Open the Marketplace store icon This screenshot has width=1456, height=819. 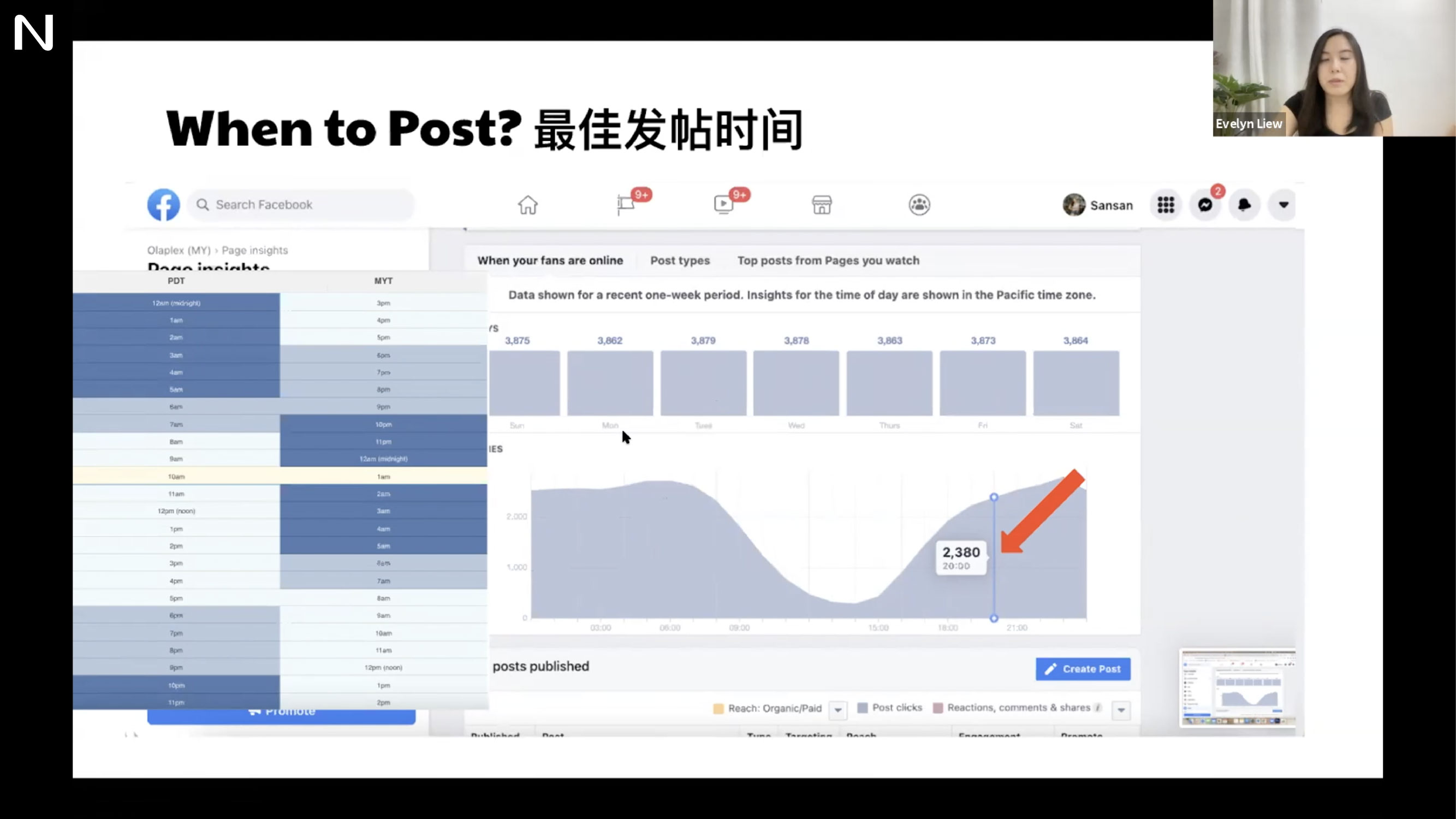(x=822, y=205)
